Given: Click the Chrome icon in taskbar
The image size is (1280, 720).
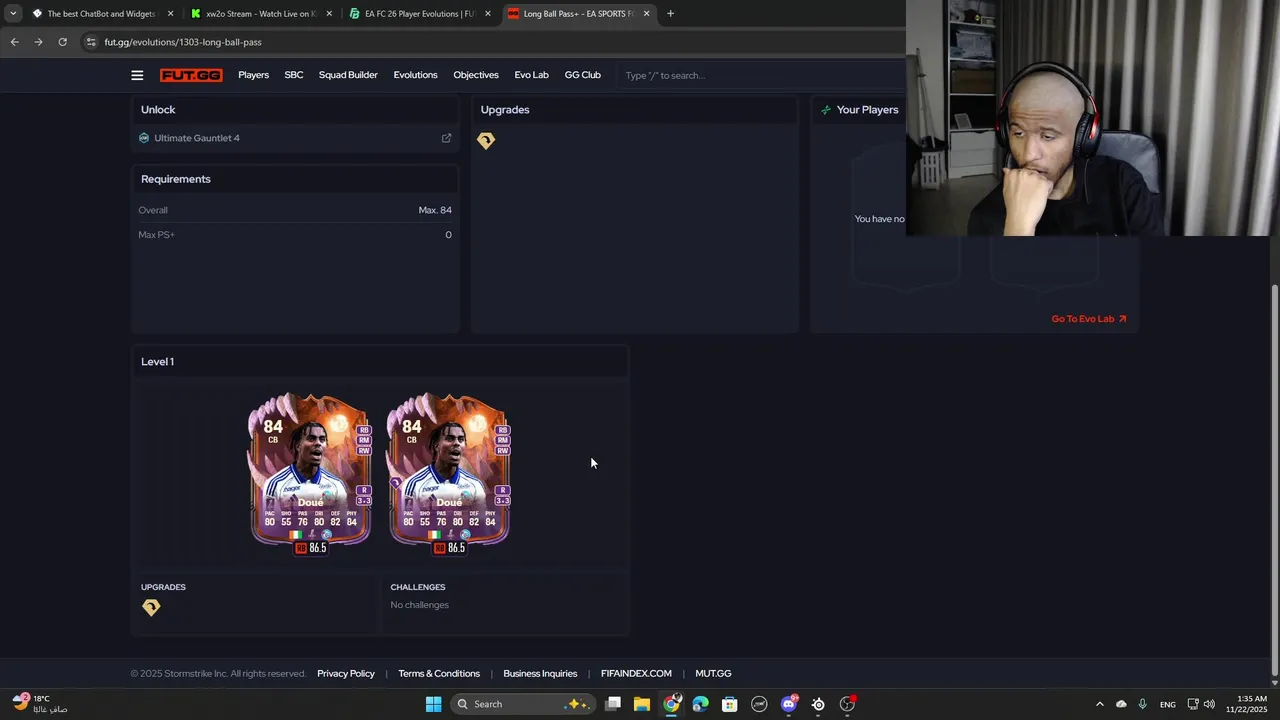Looking at the screenshot, I should click(x=671, y=704).
